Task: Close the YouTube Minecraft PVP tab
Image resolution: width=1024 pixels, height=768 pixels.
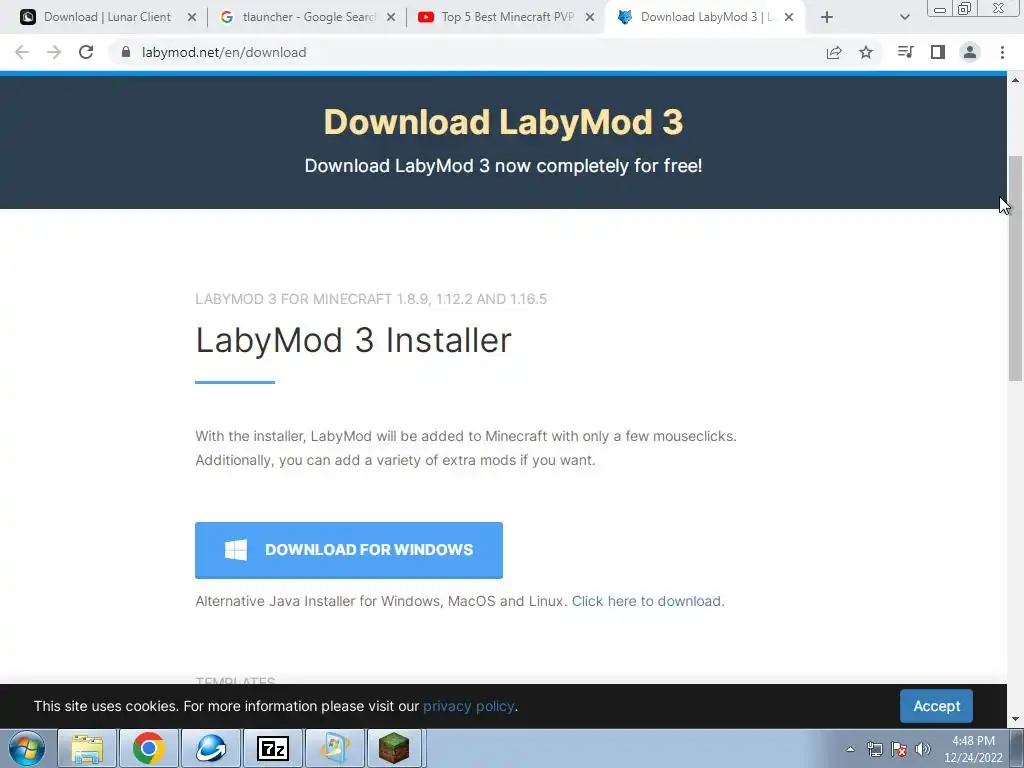Action: tap(590, 17)
